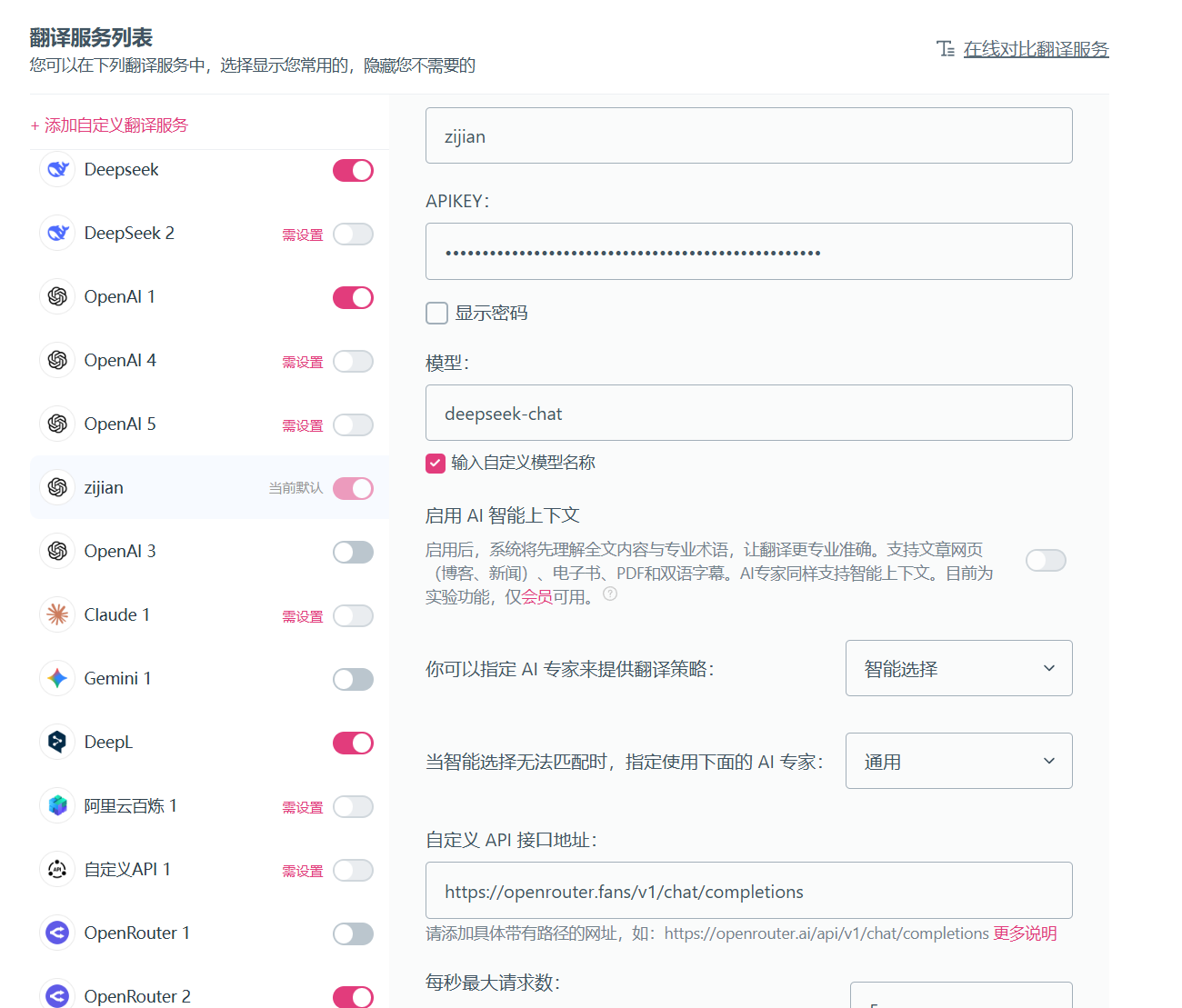
Task: Click the Deepseek whale icon
Action: (x=57, y=170)
